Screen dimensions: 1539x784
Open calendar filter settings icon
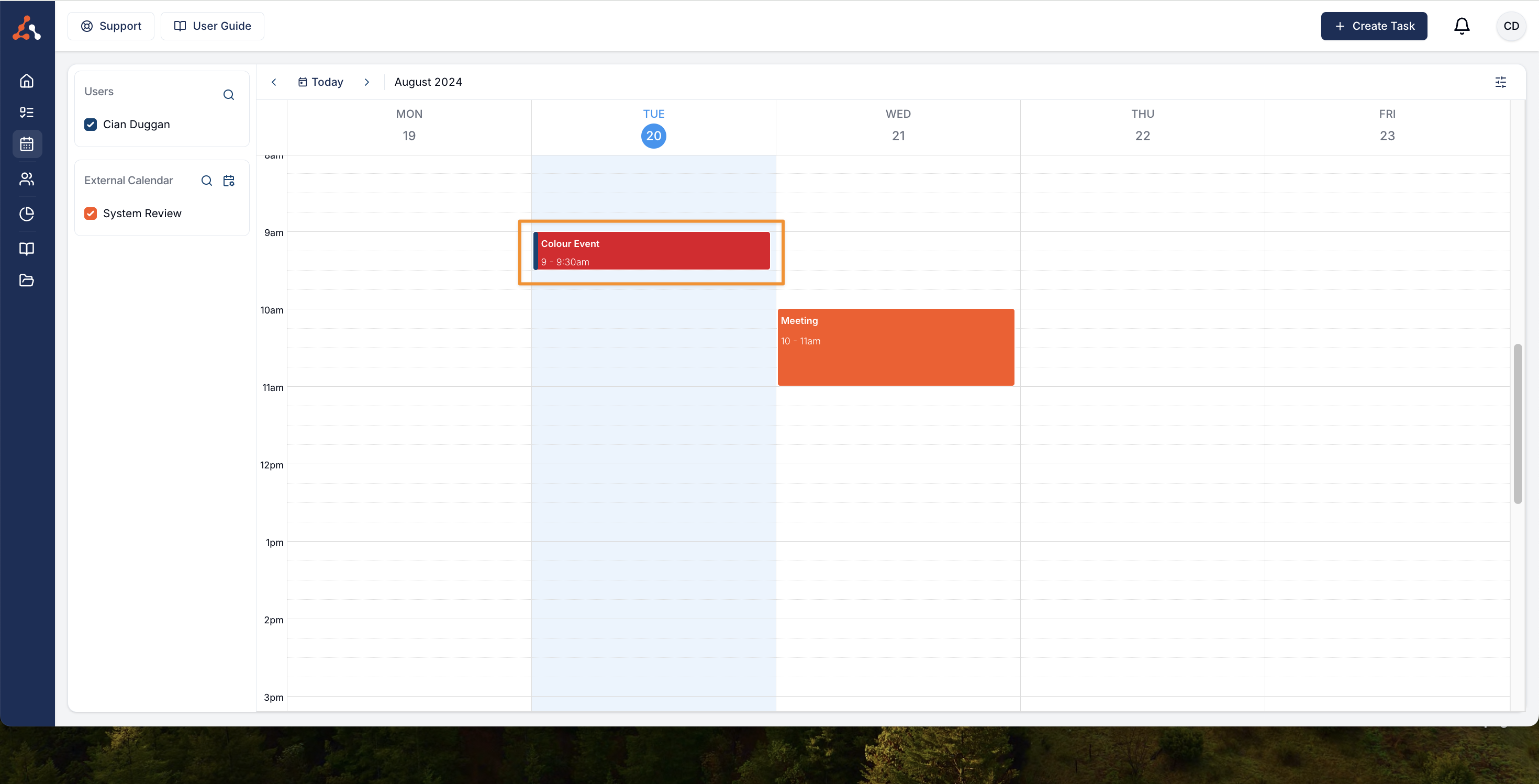tap(1500, 82)
